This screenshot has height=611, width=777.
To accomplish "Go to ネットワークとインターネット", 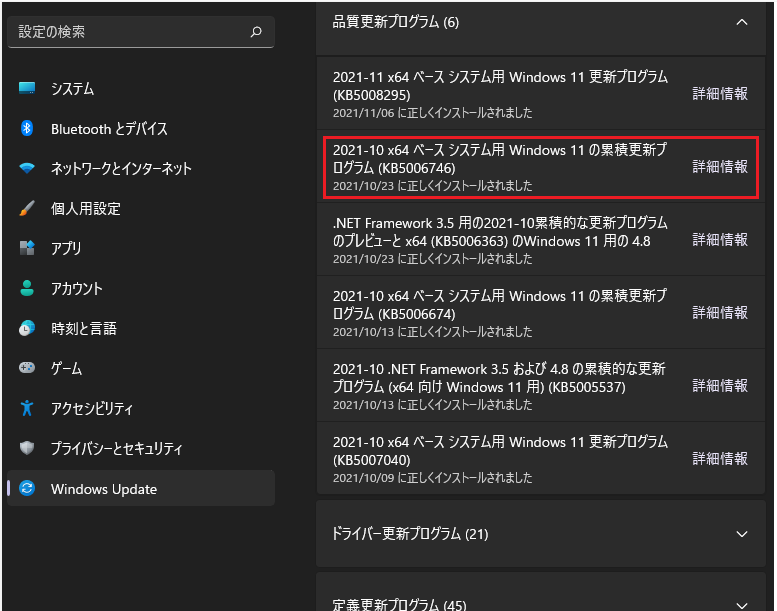I will [x=141, y=168].
